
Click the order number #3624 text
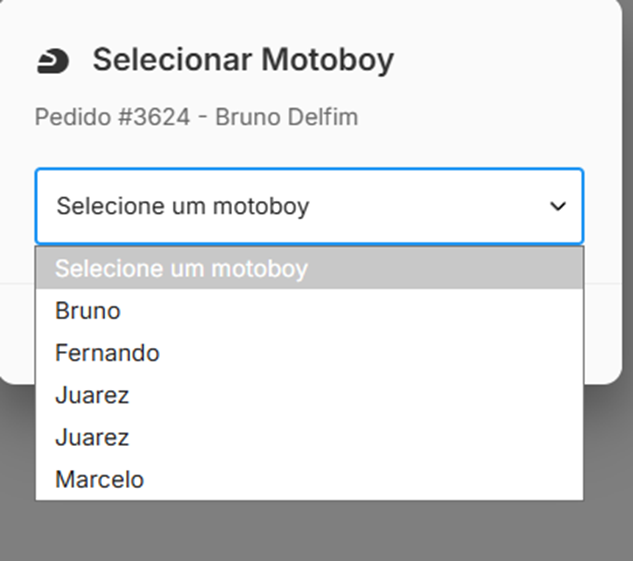(146, 117)
